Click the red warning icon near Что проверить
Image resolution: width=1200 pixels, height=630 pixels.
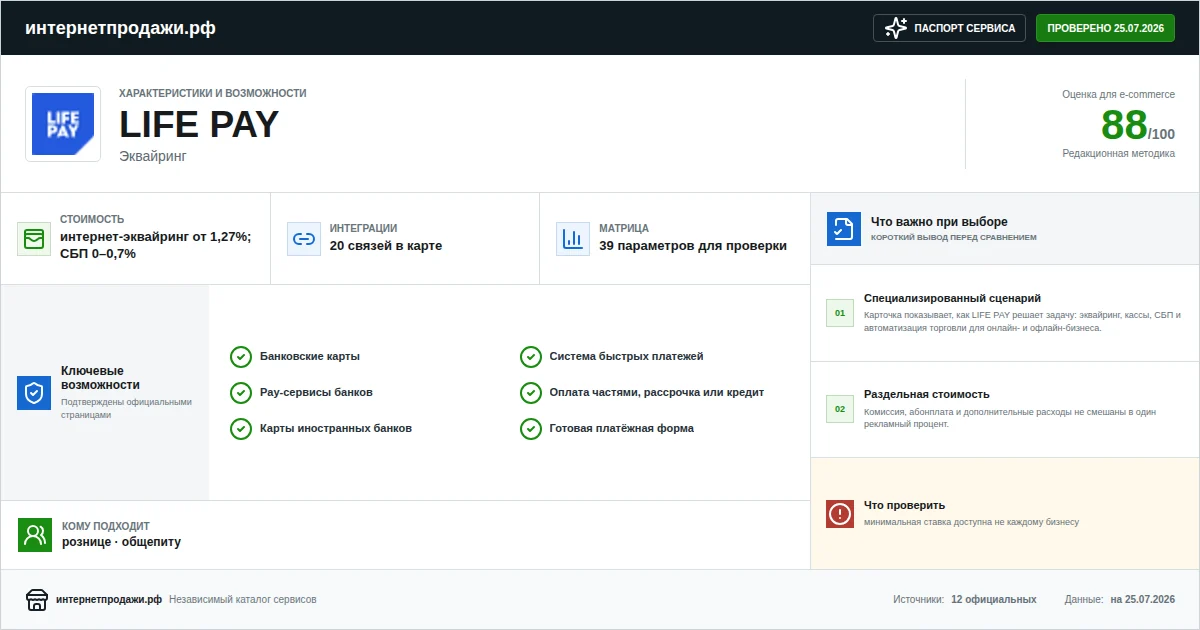pyautogui.click(x=840, y=514)
